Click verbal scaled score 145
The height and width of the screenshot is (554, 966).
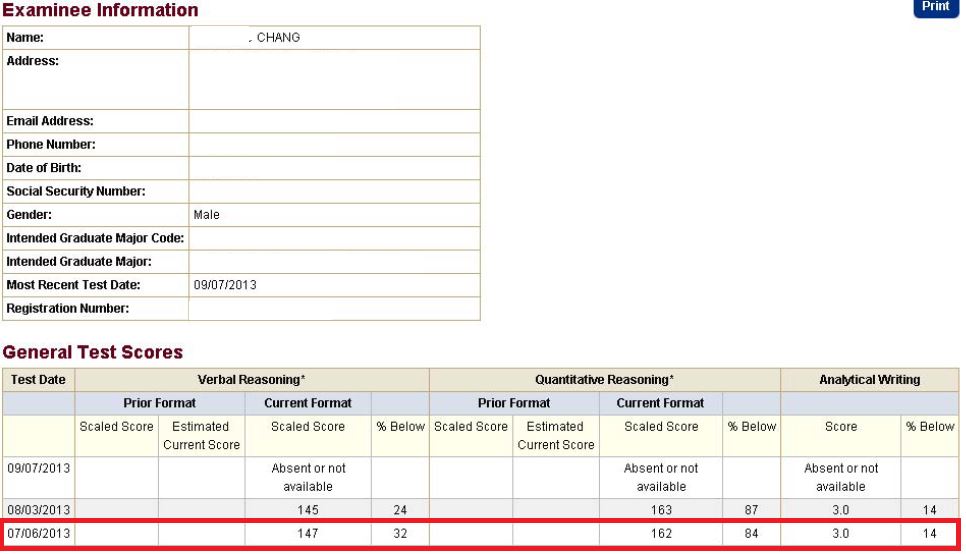coord(308,511)
